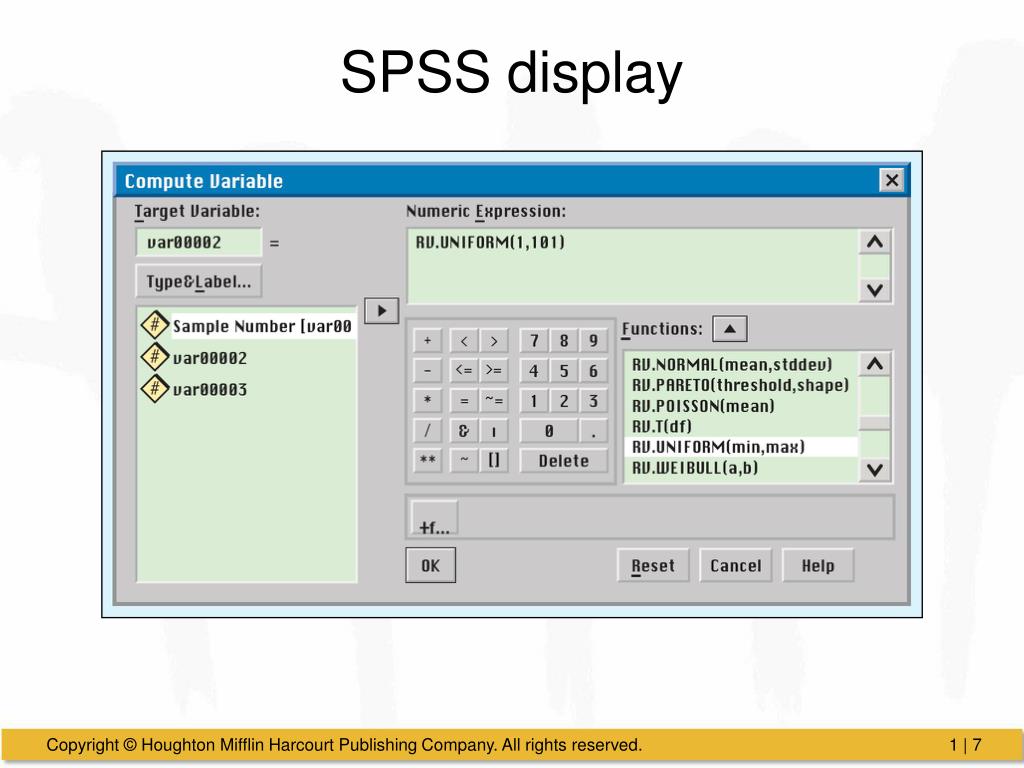Click the decimal point keypad button
Screen dimensions: 1024x768
[x=593, y=430]
